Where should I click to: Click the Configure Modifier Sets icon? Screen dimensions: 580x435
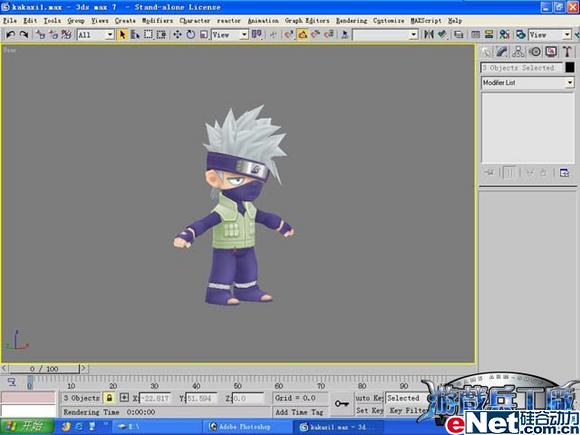coord(564,173)
